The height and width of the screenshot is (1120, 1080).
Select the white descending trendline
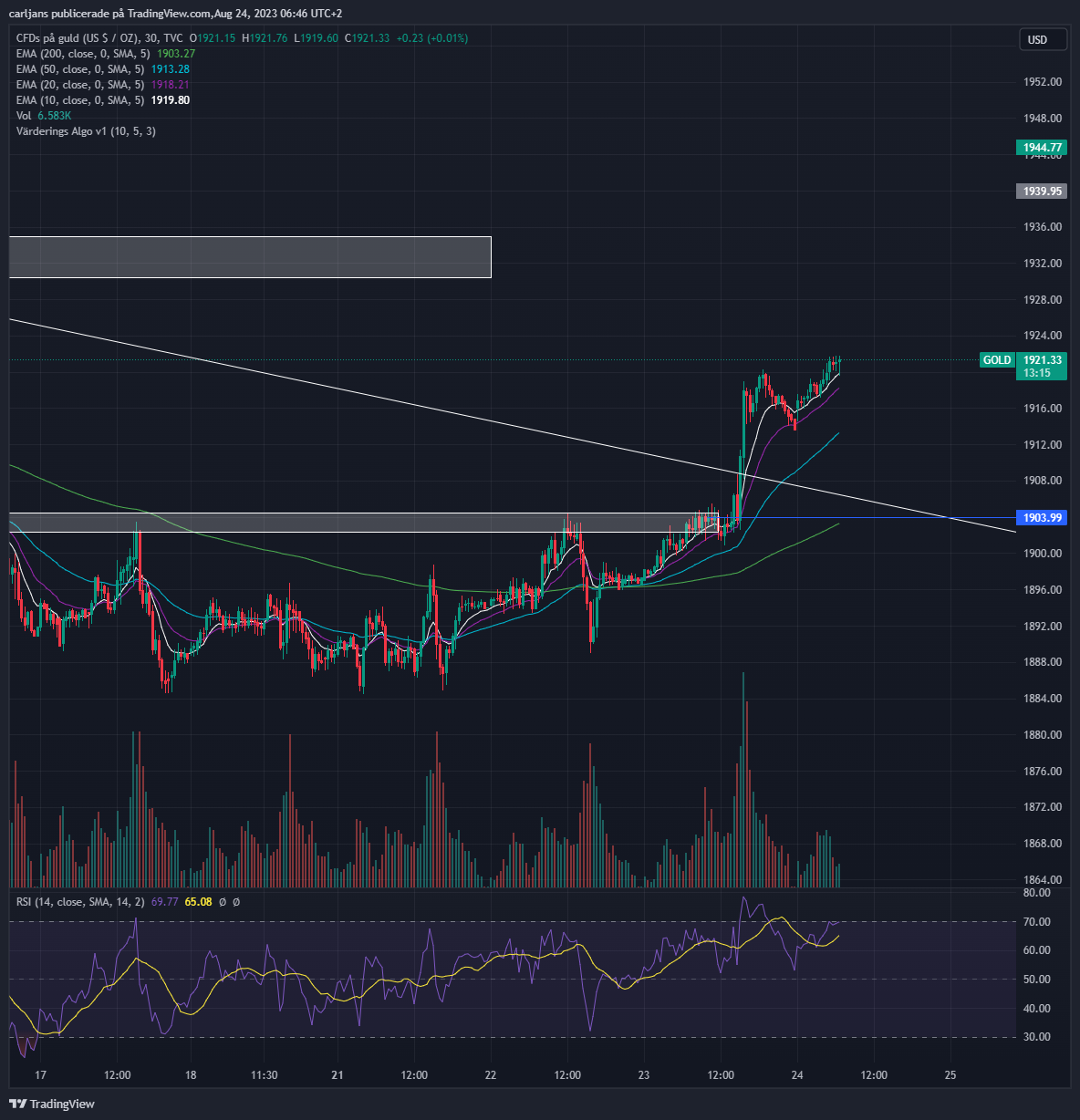(511, 425)
